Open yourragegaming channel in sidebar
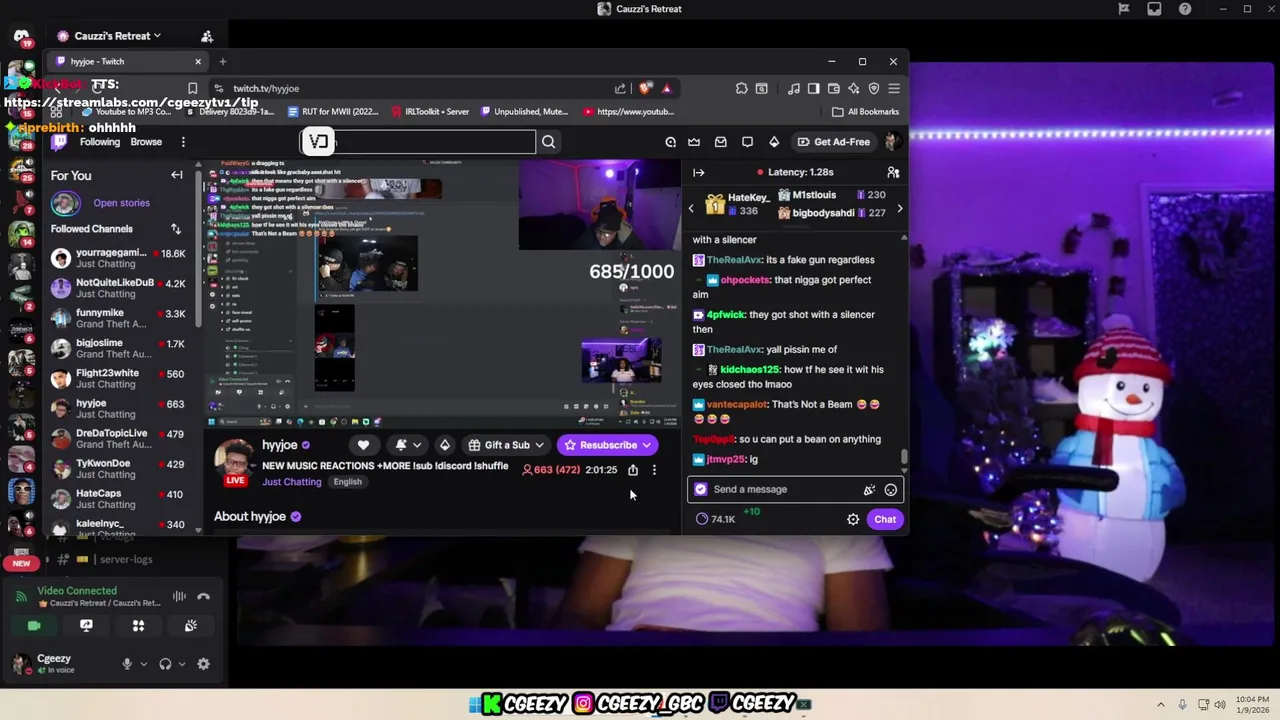This screenshot has width=1280, height=720. coord(119,259)
